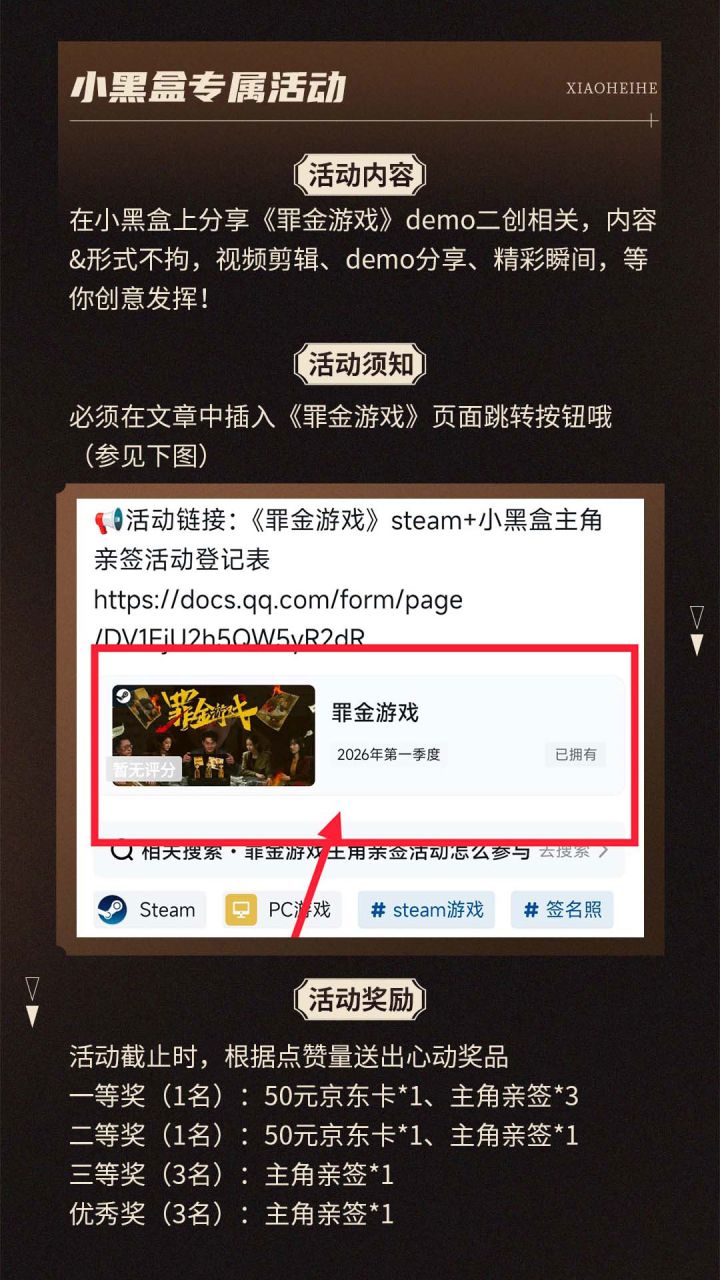Click the left-side downward triangle ornament

[x=32, y=1002]
